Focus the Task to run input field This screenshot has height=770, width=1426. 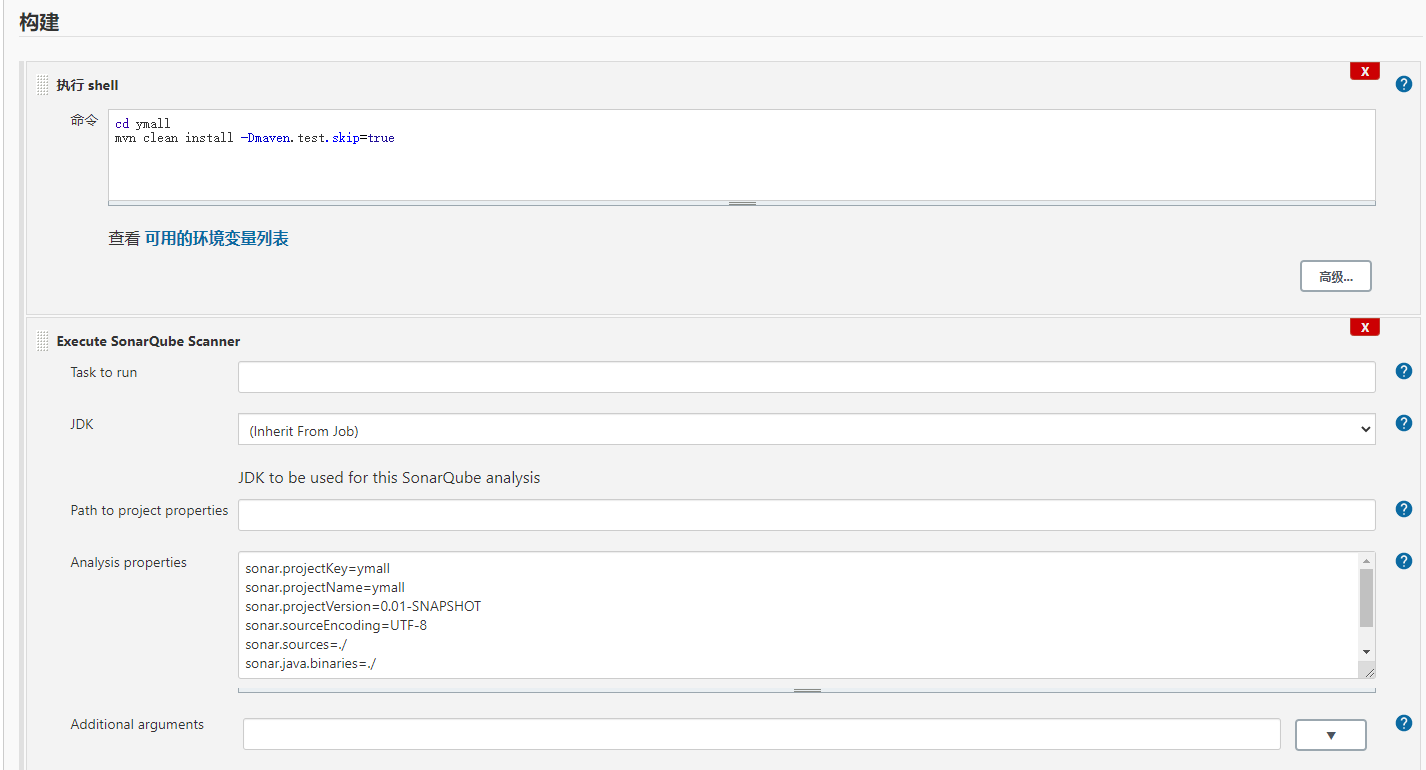coord(806,377)
